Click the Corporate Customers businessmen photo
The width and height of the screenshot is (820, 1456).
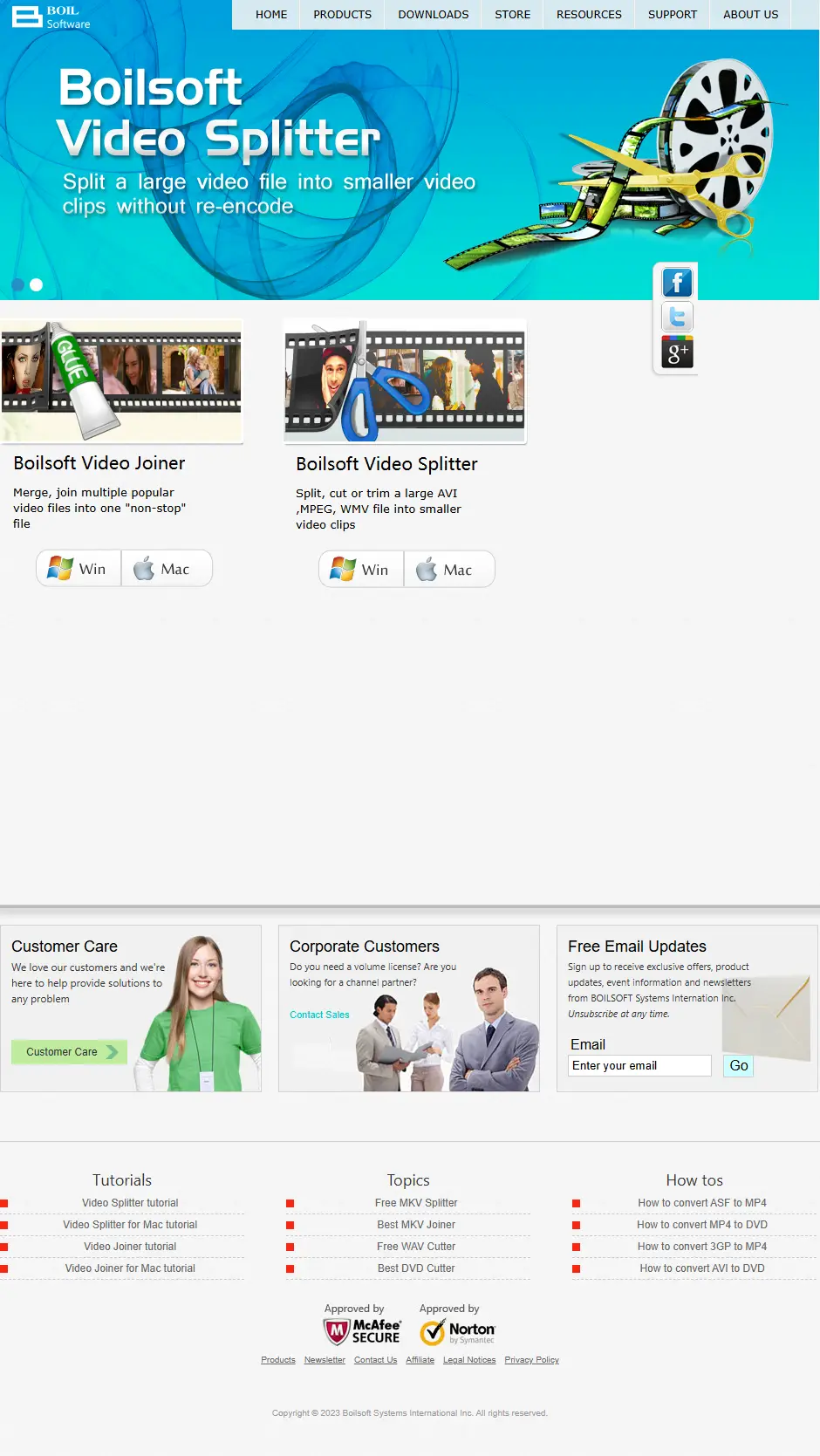447,1029
